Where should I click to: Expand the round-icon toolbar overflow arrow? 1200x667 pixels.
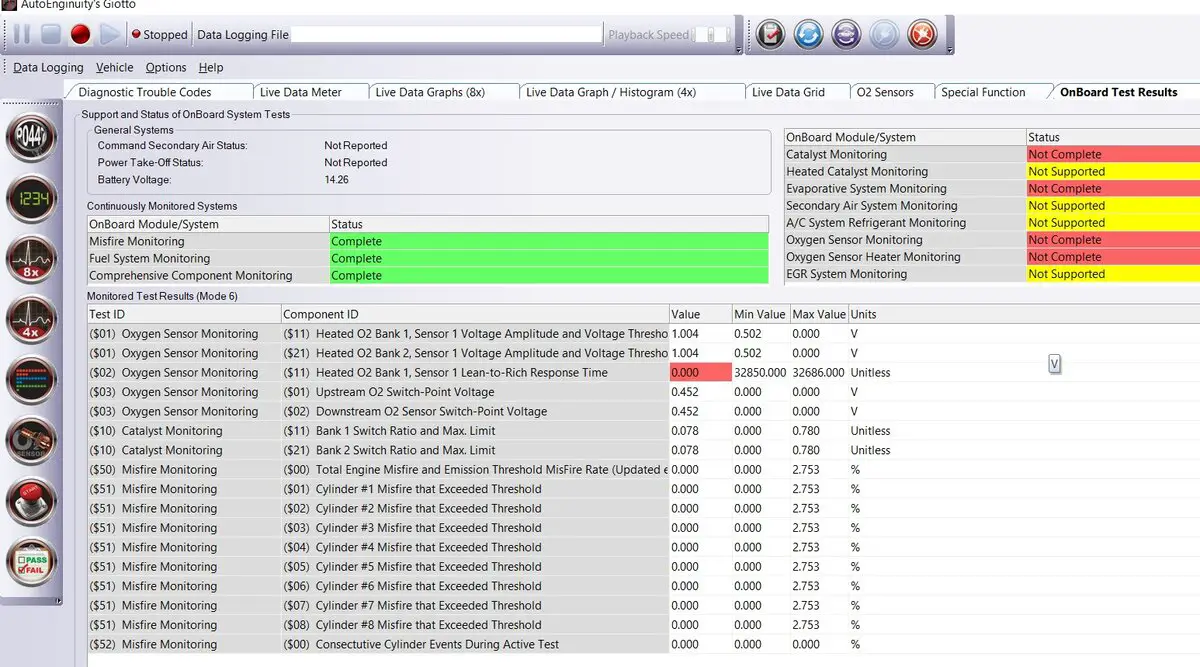click(x=949, y=49)
